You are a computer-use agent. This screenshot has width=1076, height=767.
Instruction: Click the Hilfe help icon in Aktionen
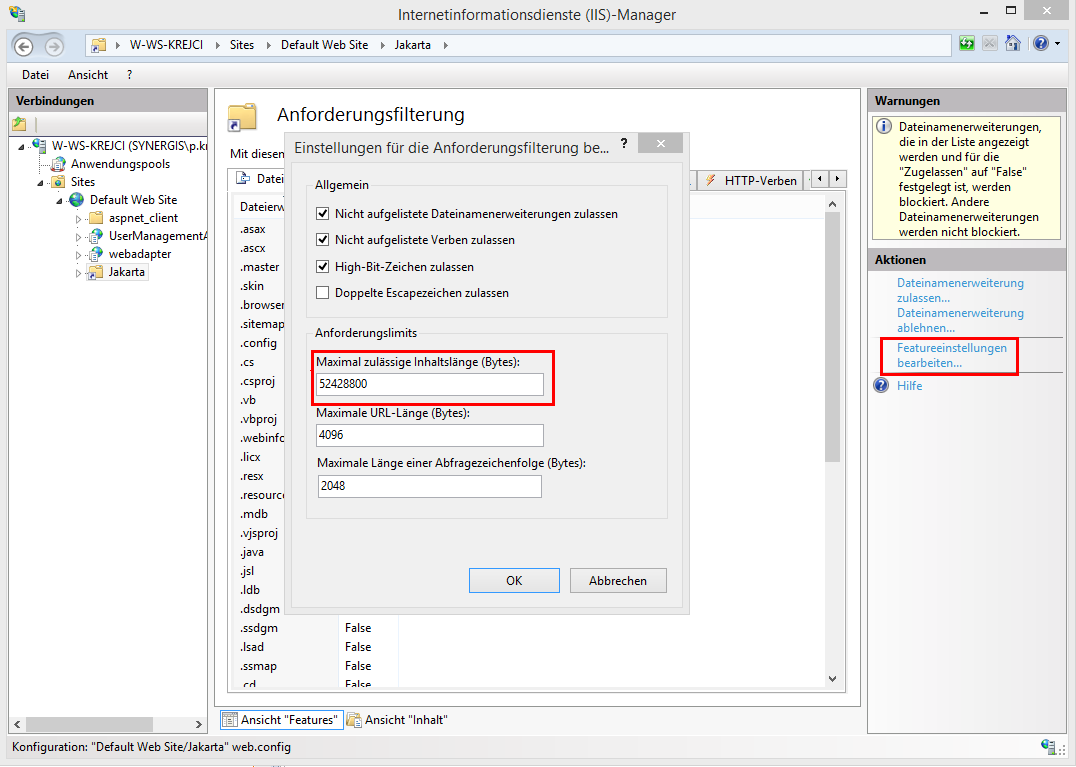(x=881, y=386)
